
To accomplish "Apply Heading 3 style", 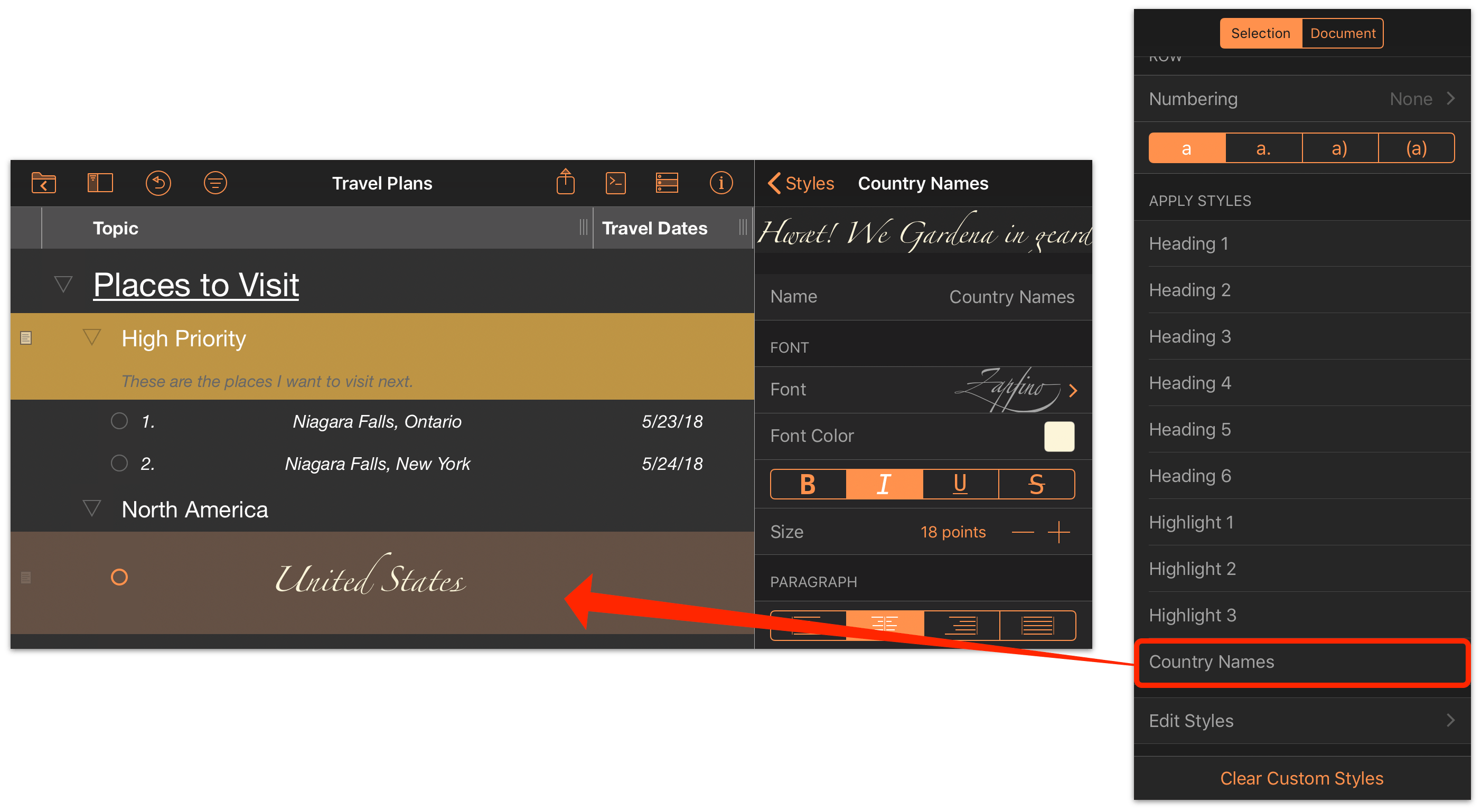I will [x=1301, y=336].
